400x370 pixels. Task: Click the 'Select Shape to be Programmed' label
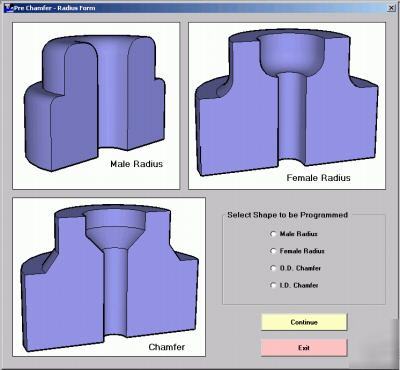pyautogui.click(x=288, y=215)
